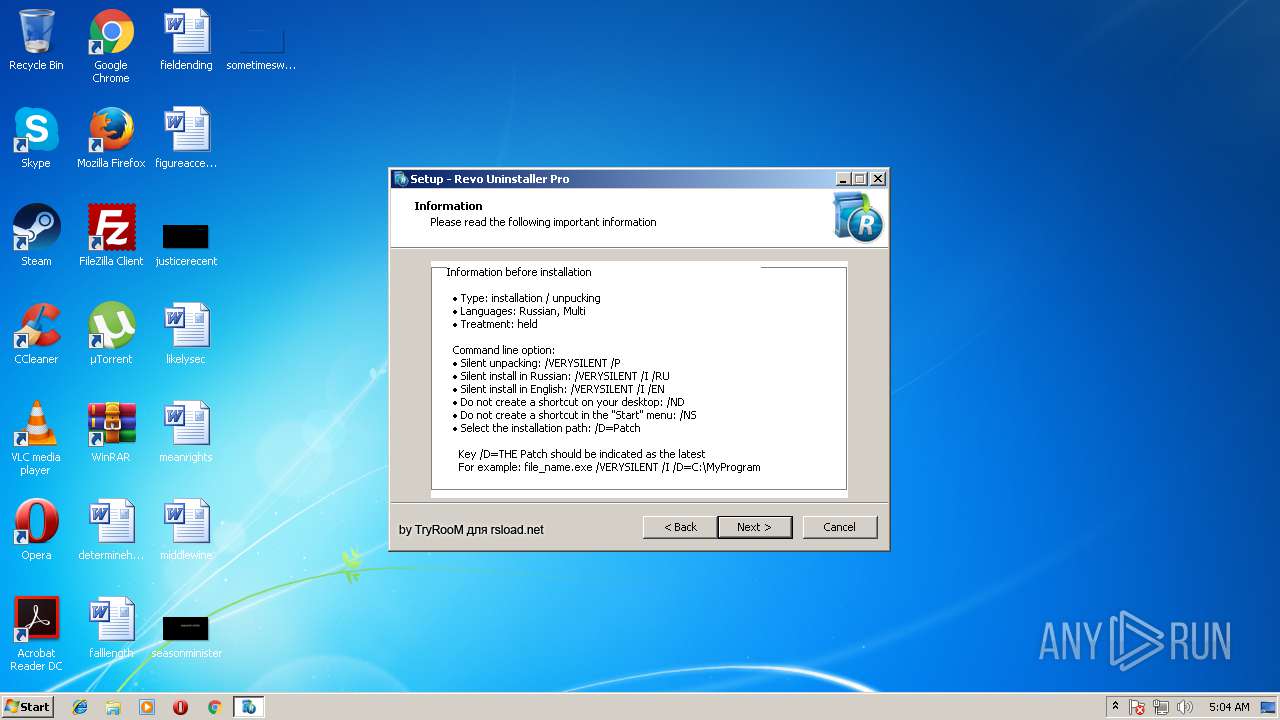Click the Chrome icon in the taskbar
This screenshot has width=1280, height=720.
click(214, 707)
